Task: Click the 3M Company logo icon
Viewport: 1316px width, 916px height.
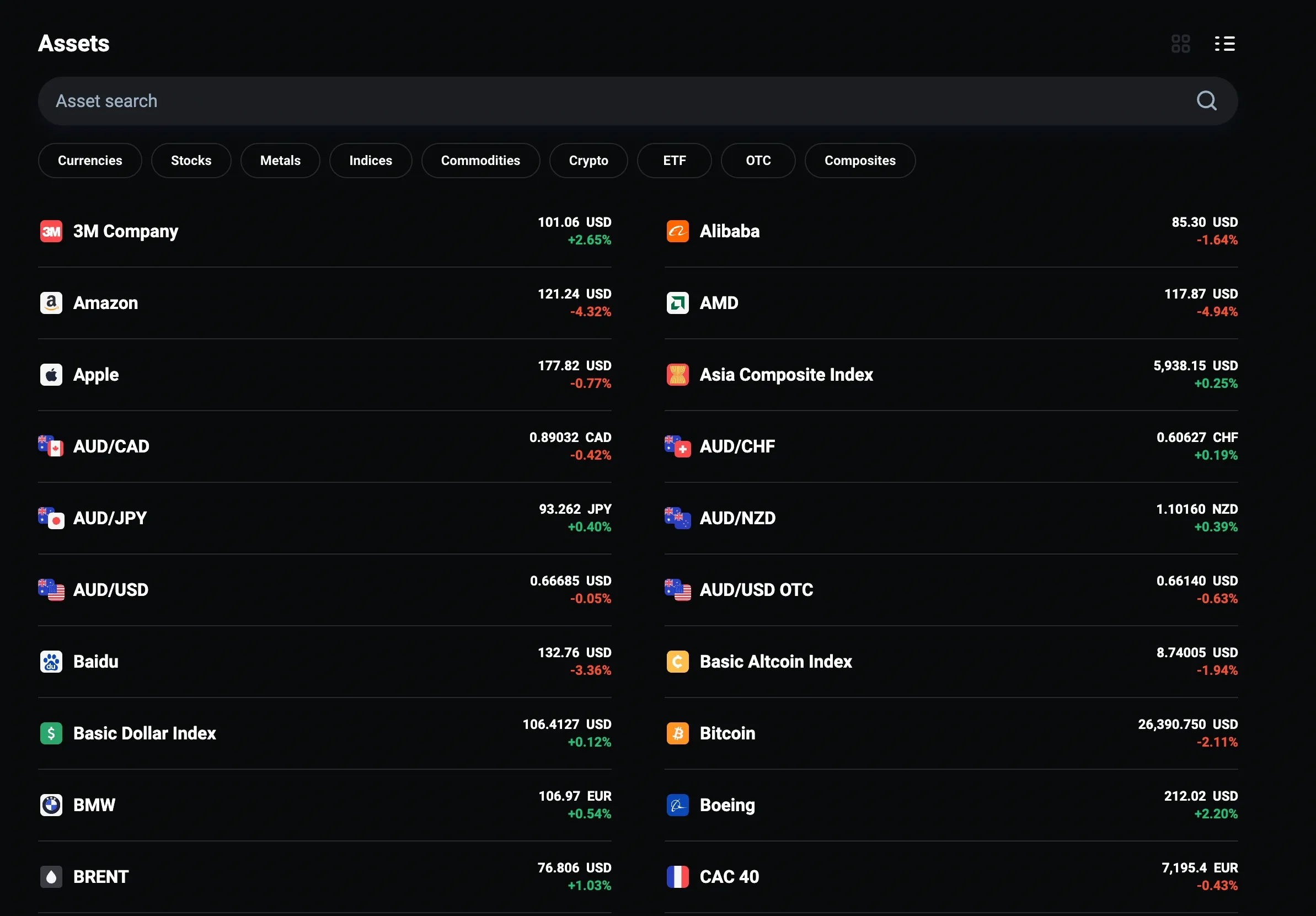Action: 51,231
